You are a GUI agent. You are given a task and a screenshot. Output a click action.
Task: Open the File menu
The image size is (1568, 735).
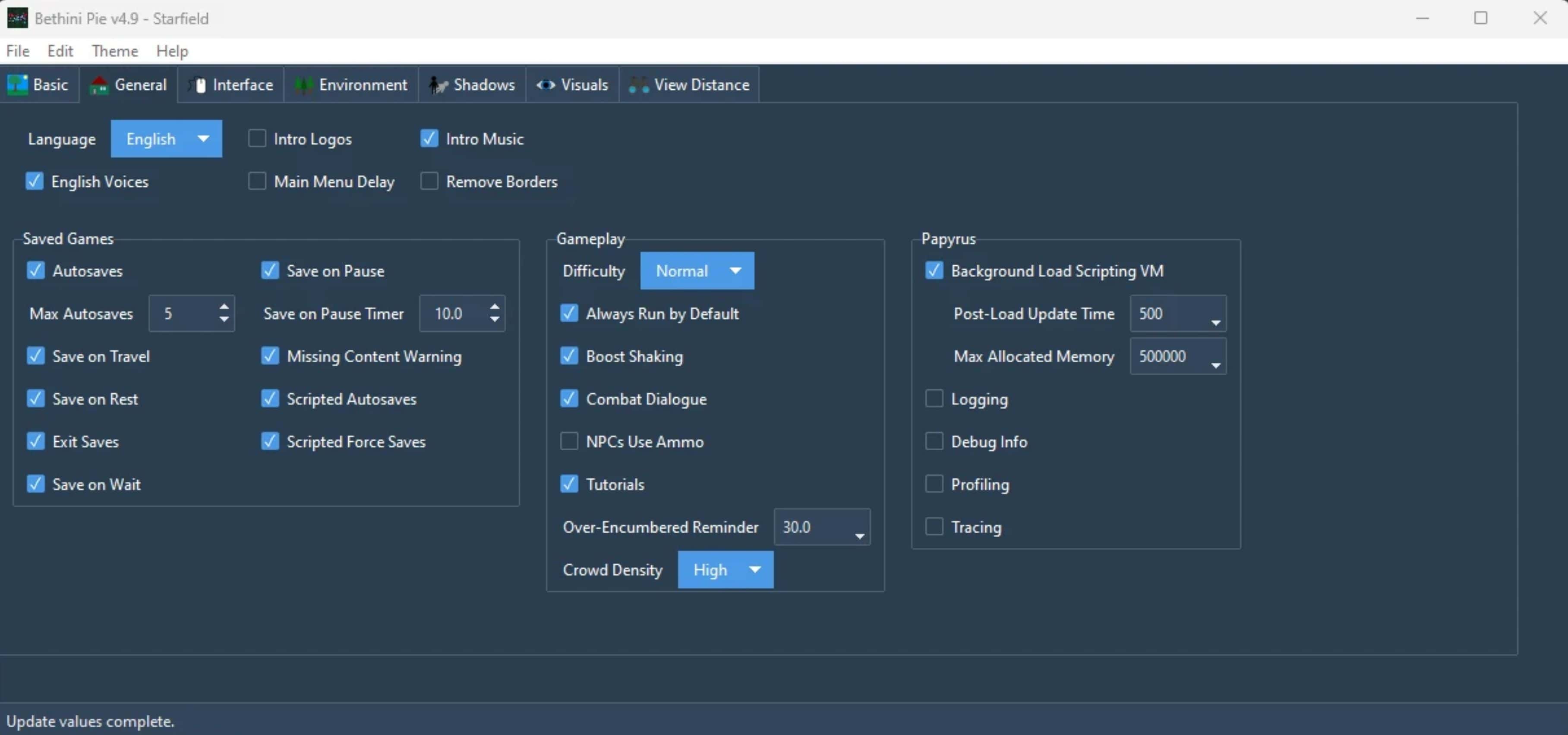point(18,51)
